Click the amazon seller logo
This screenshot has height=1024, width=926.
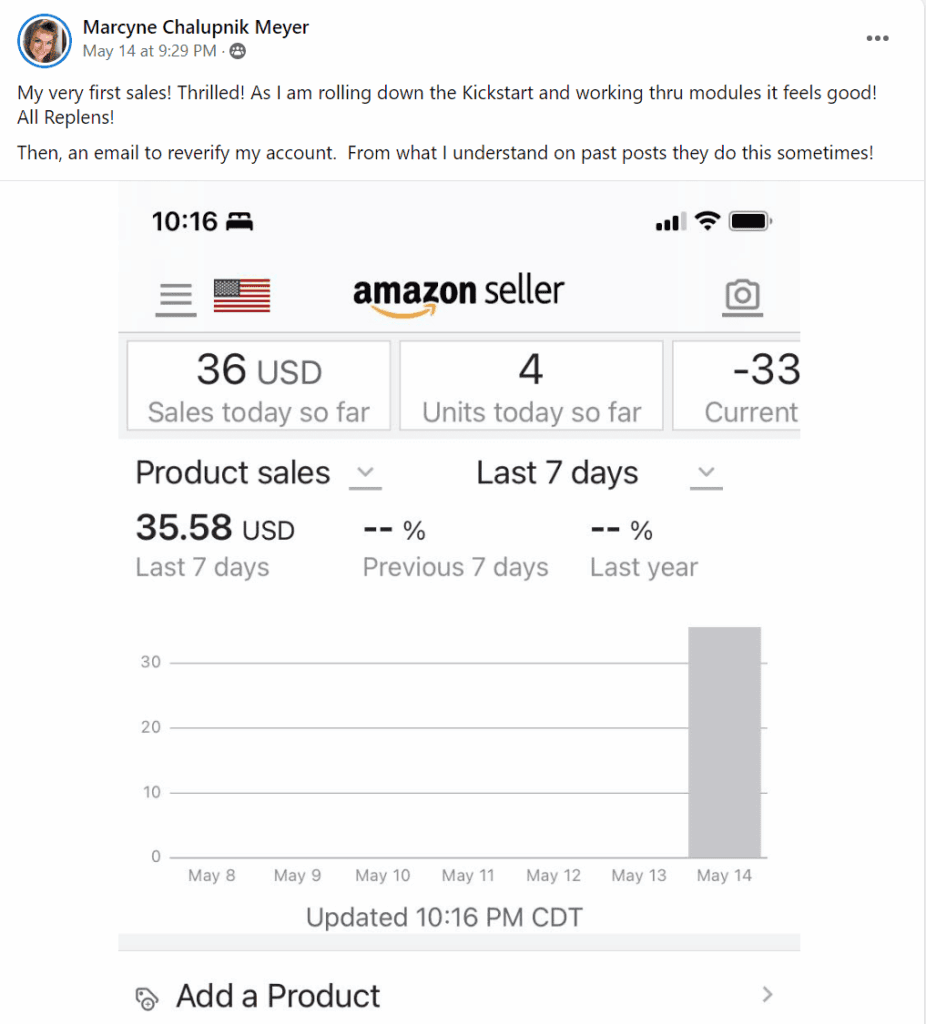458,293
